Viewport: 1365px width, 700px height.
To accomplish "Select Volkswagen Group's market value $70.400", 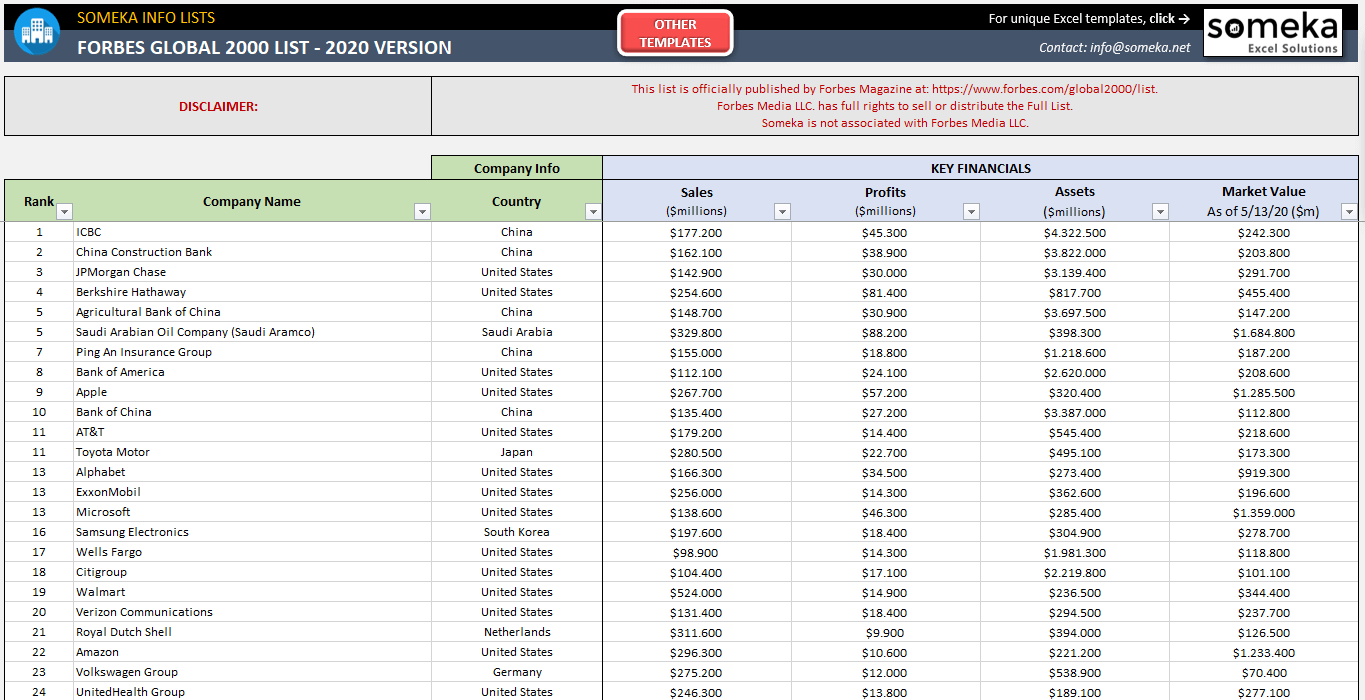I will click(1264, 673).
